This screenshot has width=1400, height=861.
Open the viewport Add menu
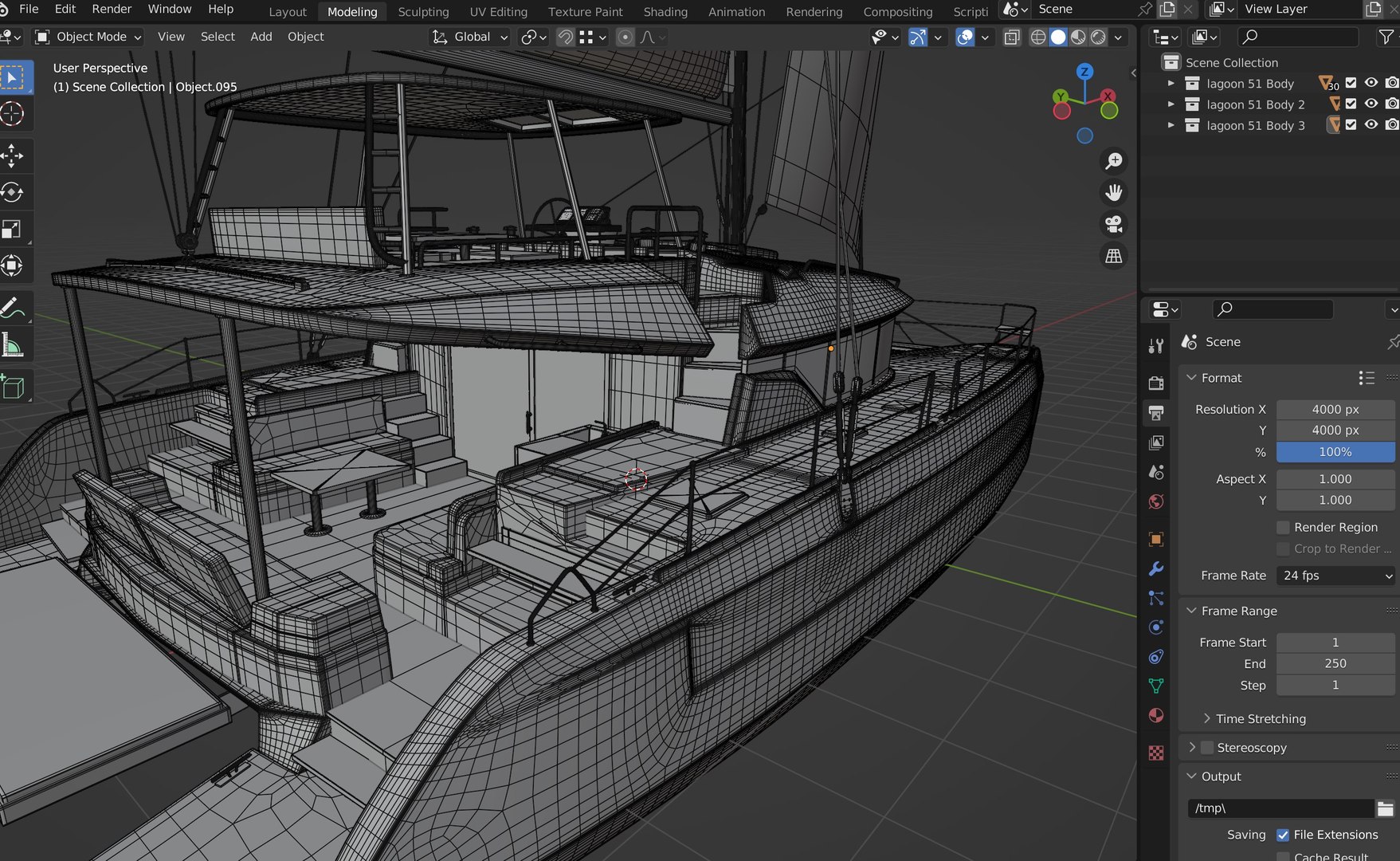[261, 37]
